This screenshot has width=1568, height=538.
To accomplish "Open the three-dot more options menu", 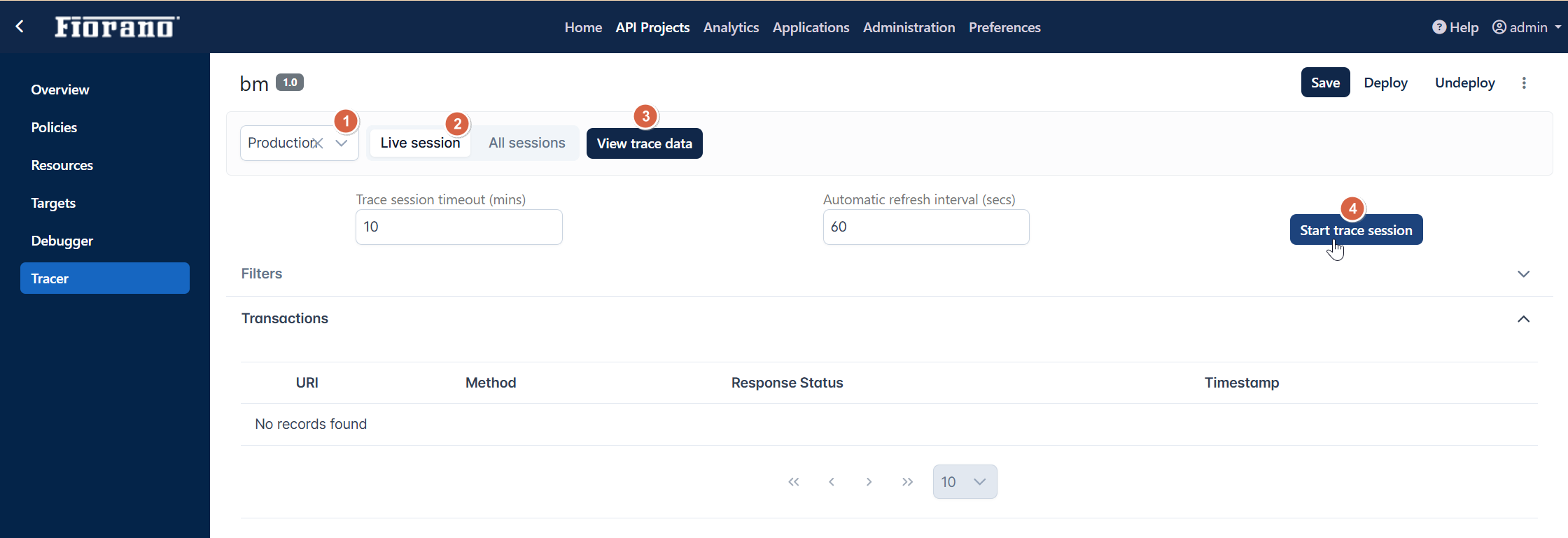I will (1524, 83).
